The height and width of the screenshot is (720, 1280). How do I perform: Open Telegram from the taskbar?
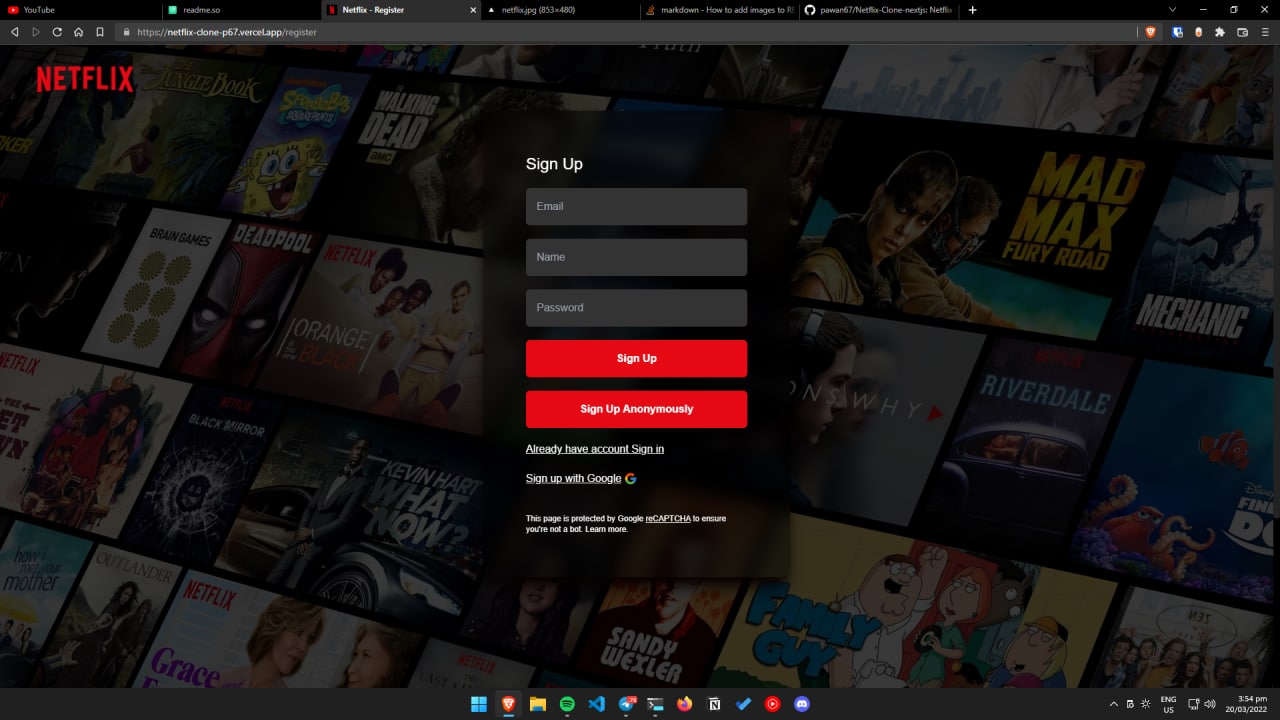[627, 704]
